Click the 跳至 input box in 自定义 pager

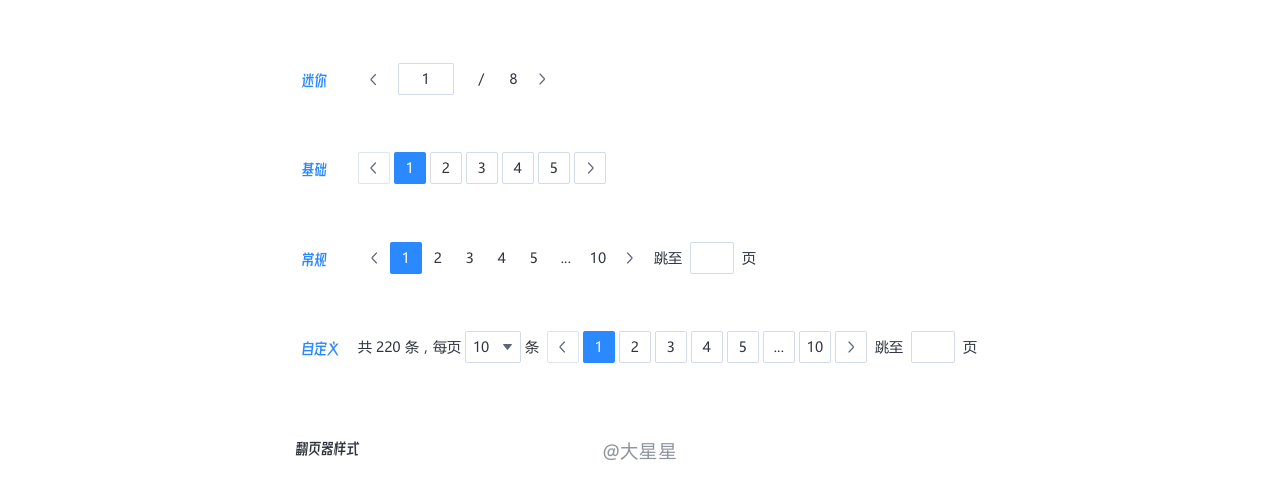pos(933,347)
